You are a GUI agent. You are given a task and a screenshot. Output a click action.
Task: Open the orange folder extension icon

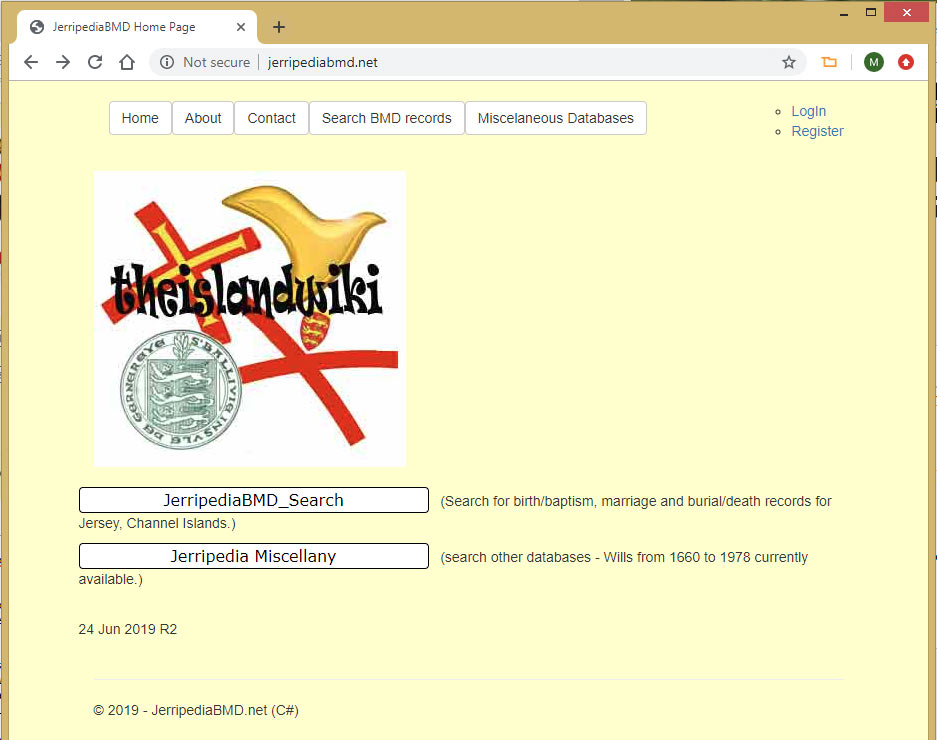click(x=829, y=62)
